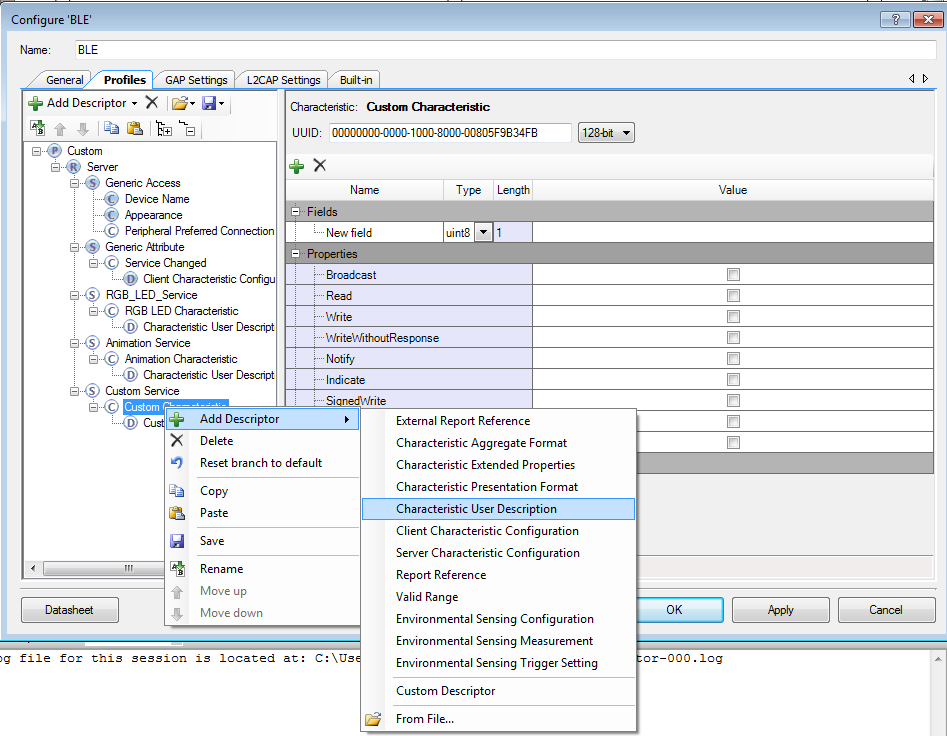The height and width of the screenshot is (736, 947).
Task: Collapse the Custom Service tree node
Action: (x=74, y=391)
